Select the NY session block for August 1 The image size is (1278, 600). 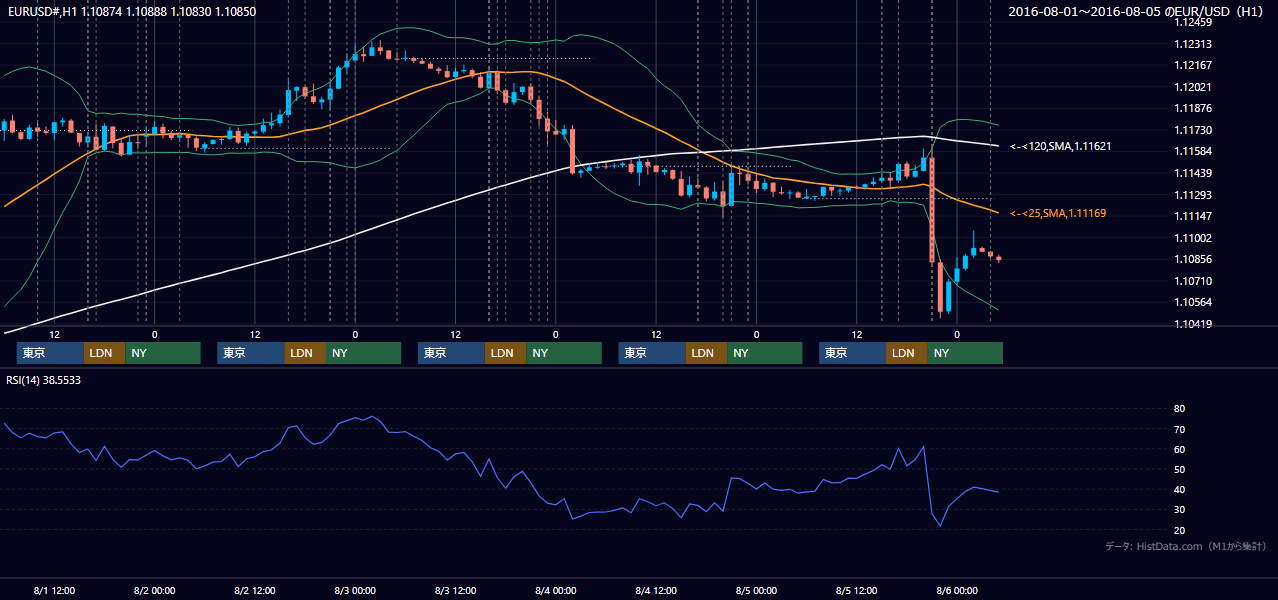(x=163, y=353)
